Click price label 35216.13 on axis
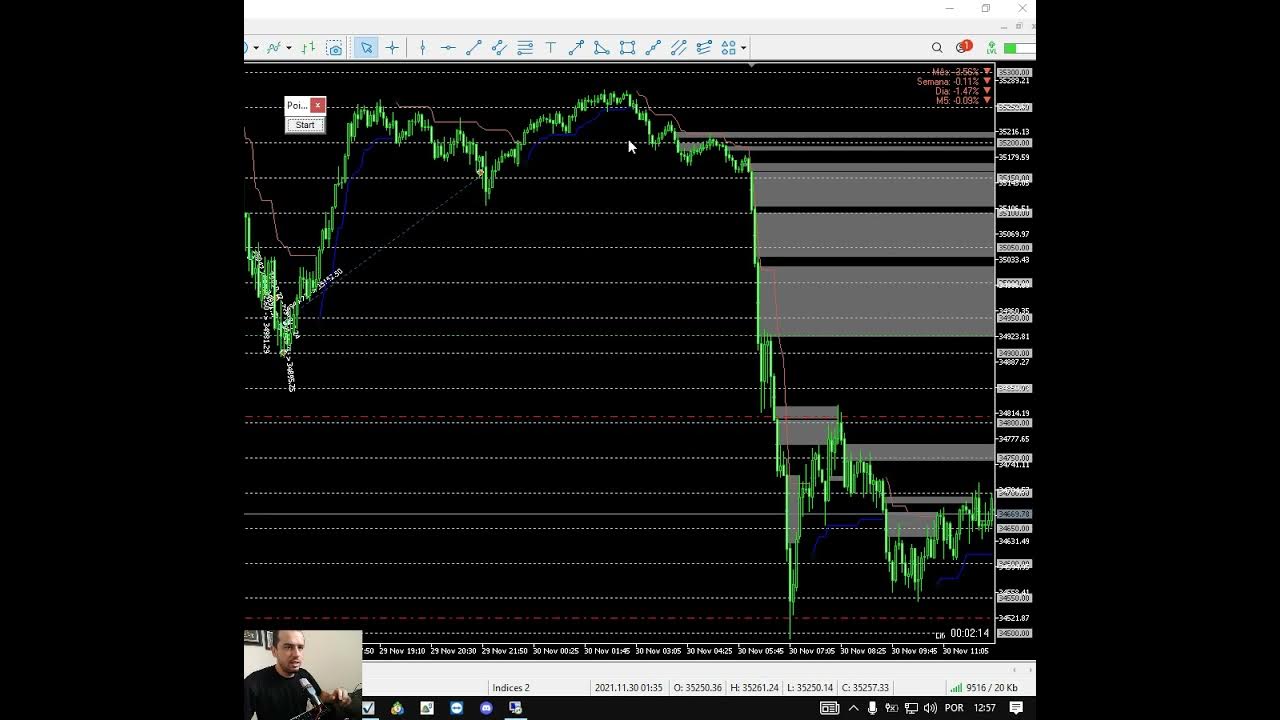The height and width of the screenshot is (720, 1280). (1014, 132)
